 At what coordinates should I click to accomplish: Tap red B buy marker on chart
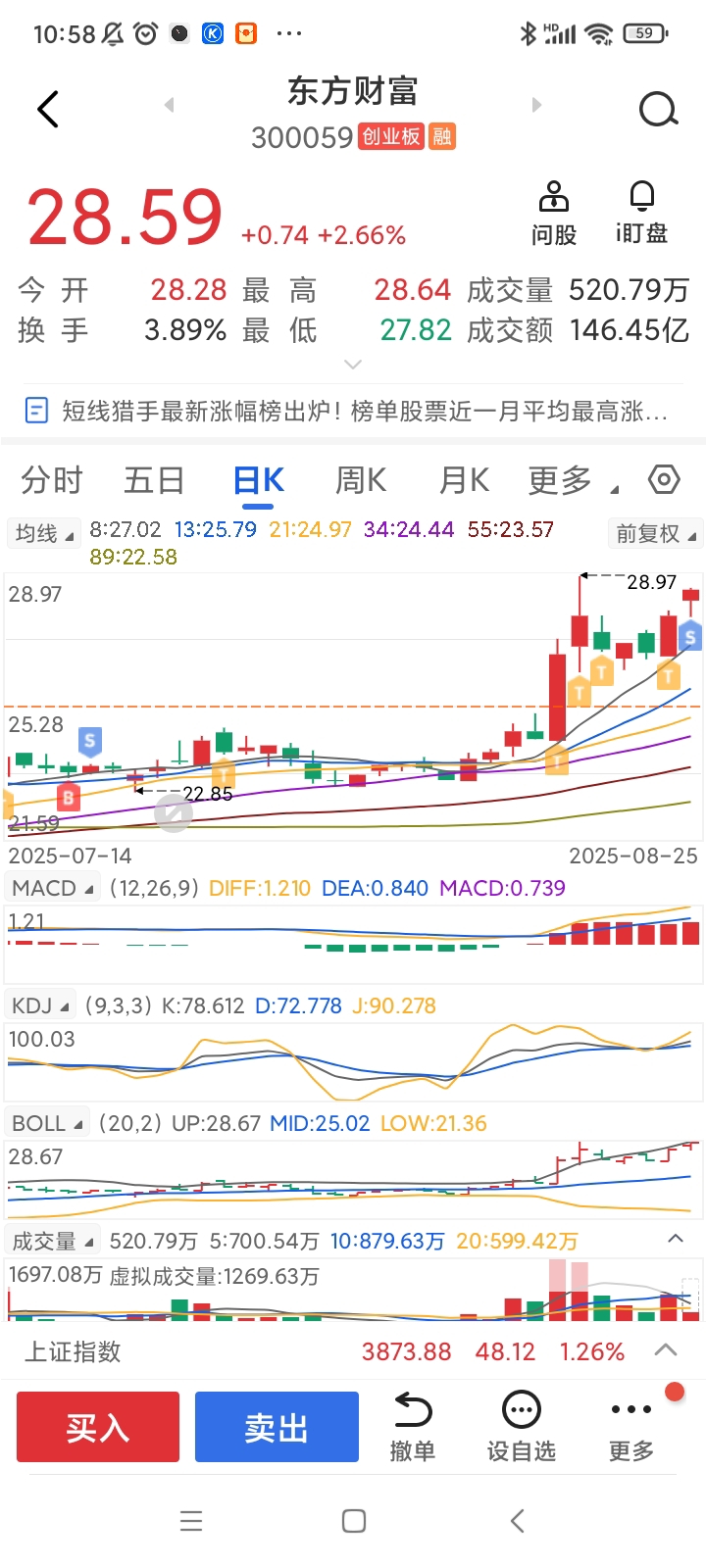pyautogui.click(x=68, y=798)
